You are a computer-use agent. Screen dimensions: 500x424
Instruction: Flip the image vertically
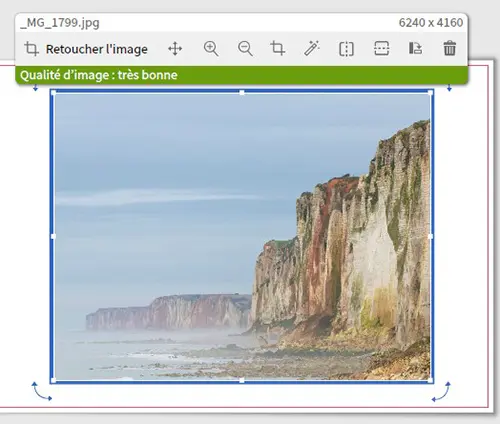[381, 48]
